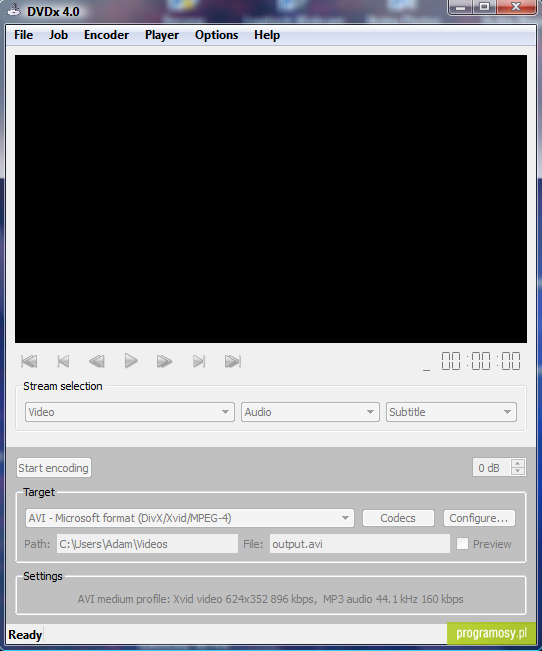Click the DVDx app icon in title bar
The height and width of the screenshot is (651, 542).
click(x=14, y=10)
